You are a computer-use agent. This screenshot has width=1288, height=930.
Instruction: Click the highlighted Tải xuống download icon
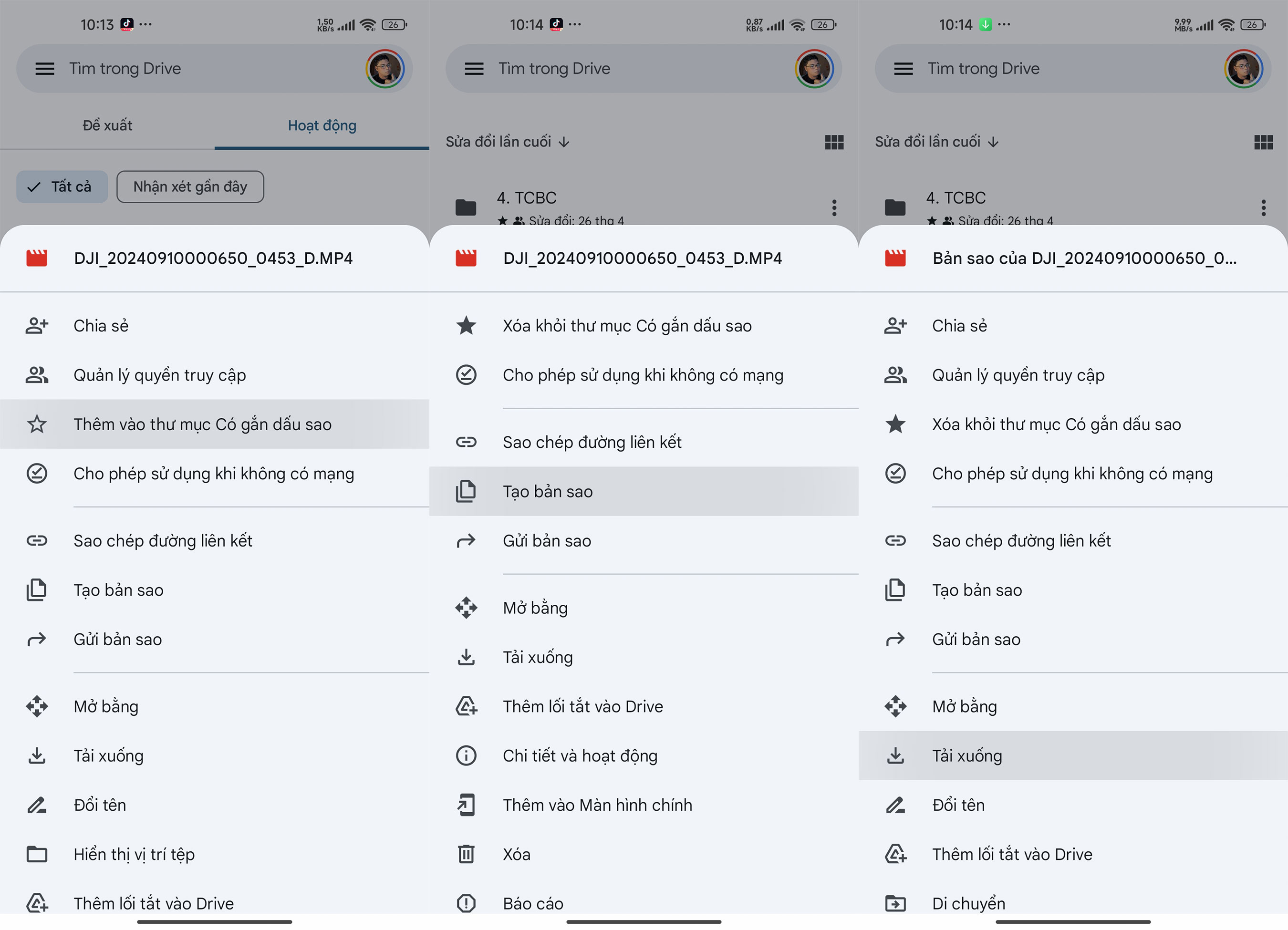[895, 756]
